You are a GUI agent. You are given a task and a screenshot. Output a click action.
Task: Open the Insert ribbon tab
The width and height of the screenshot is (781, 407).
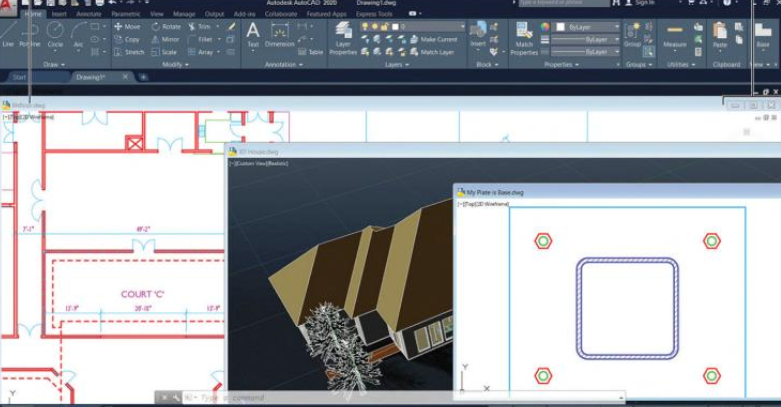coord(59,14)
